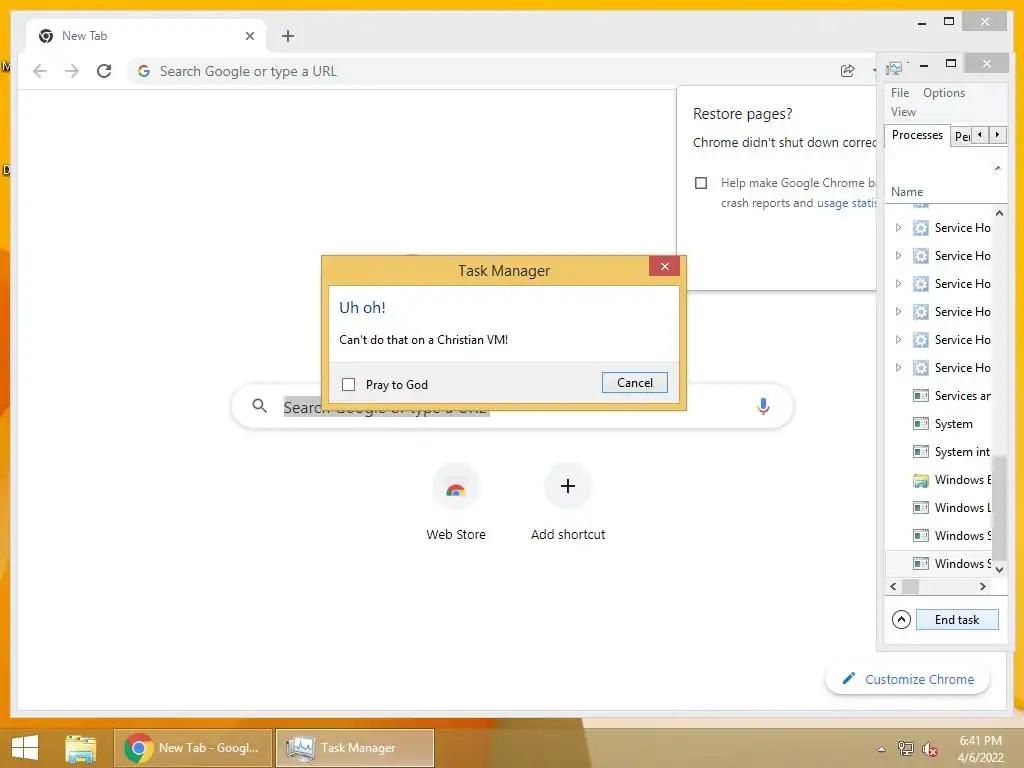Image resolution: width=1024 pixels, height=768 pixels.
Task: Expand the fifth Service Host row
Action: (898, 340)
